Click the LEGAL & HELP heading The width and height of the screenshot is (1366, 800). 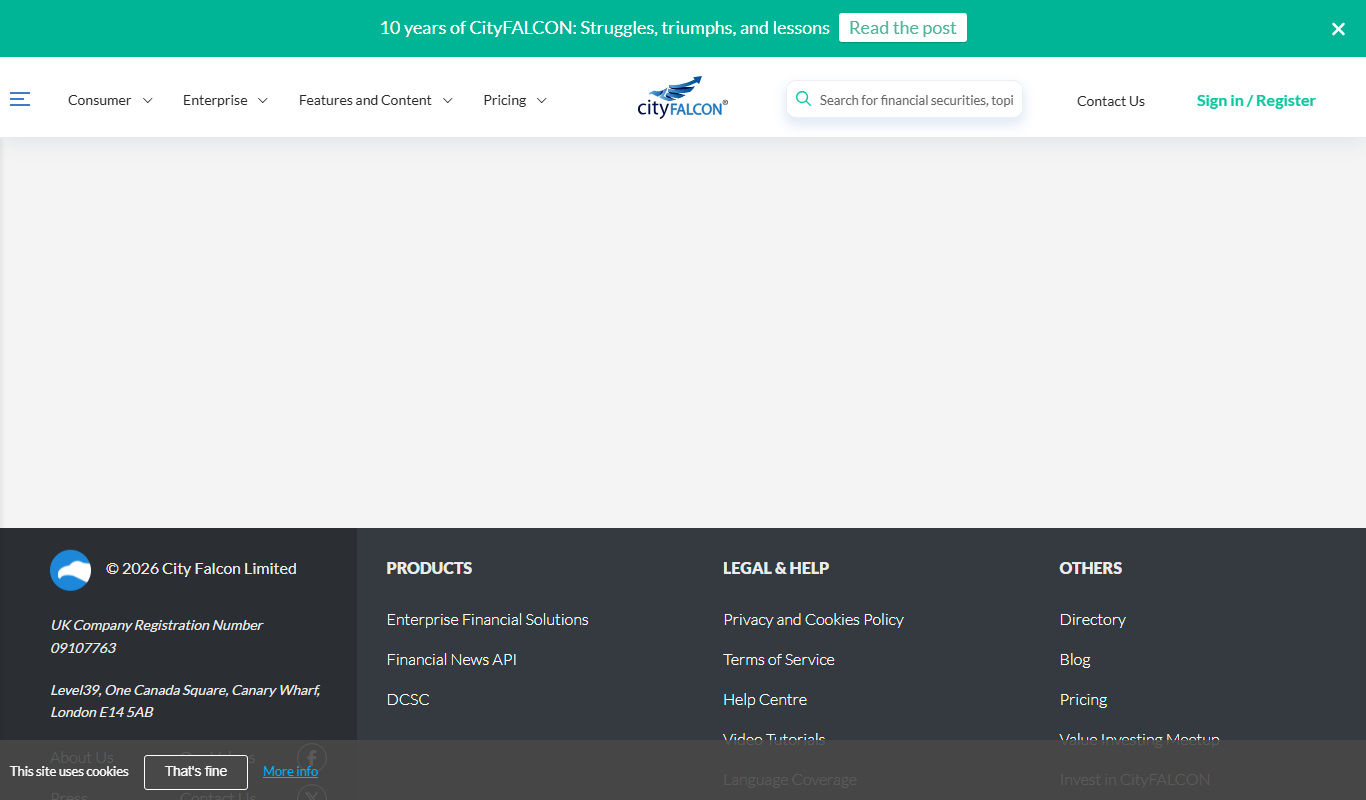[x=776, y=568]
